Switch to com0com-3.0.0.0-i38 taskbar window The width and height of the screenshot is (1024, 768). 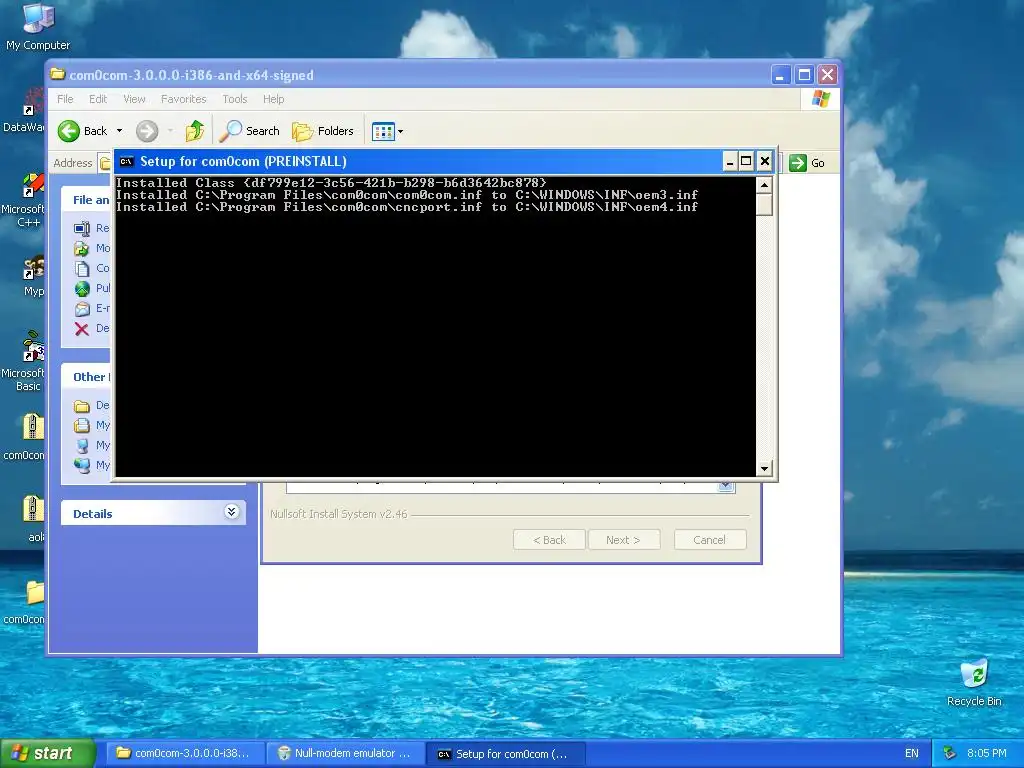tap(185, 754)
